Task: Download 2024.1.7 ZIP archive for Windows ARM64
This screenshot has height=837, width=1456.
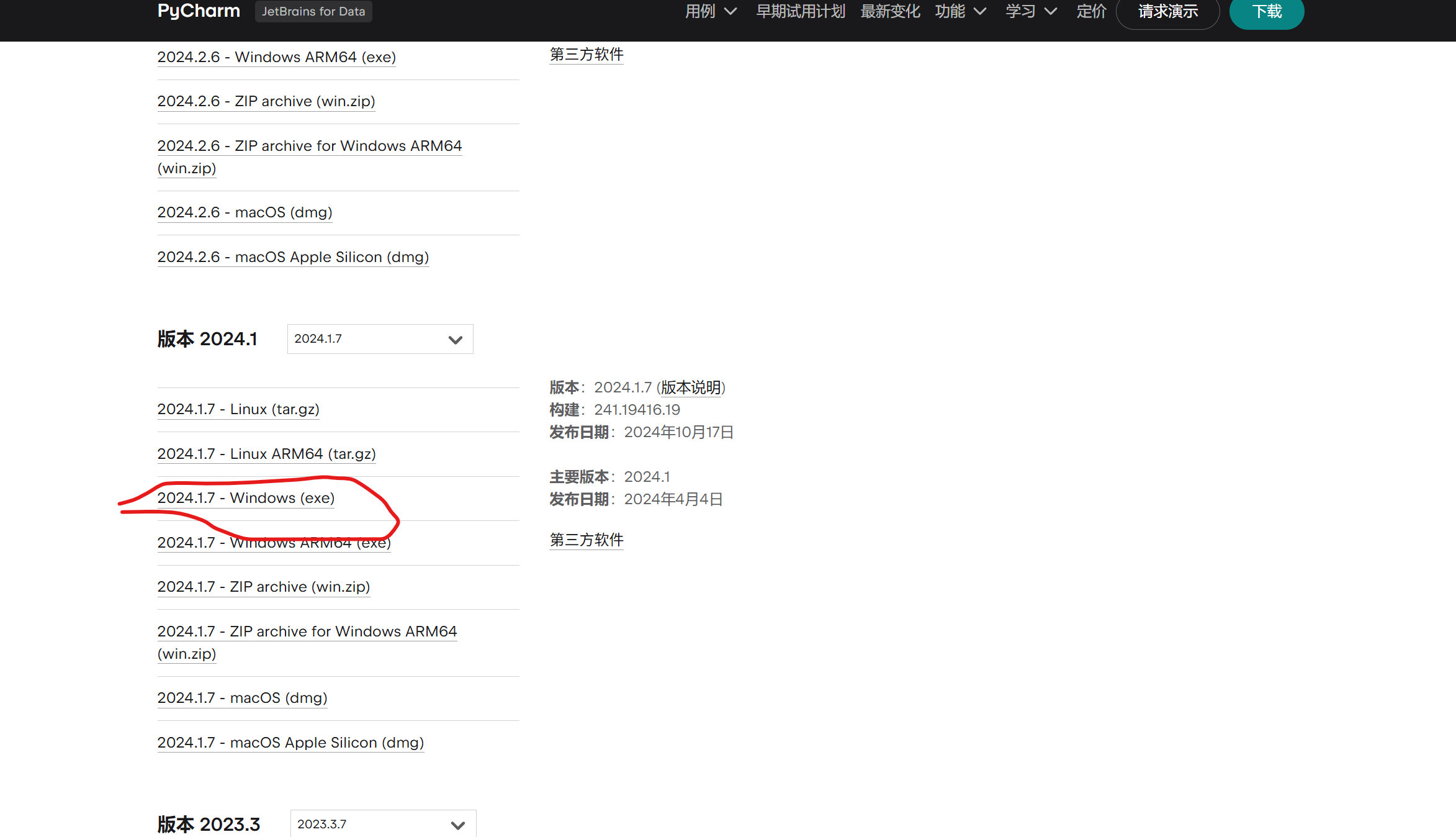Action: (x=307, y=631)
